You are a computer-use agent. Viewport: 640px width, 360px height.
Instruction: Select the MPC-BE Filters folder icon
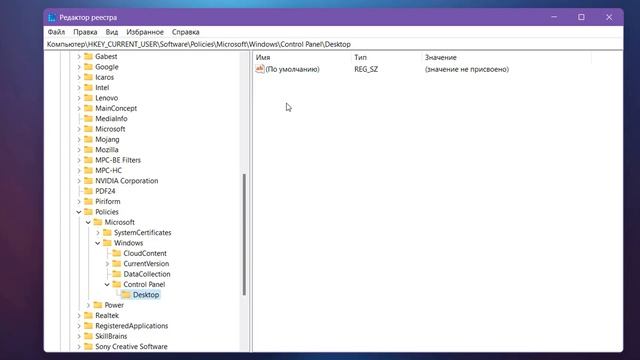88,160
